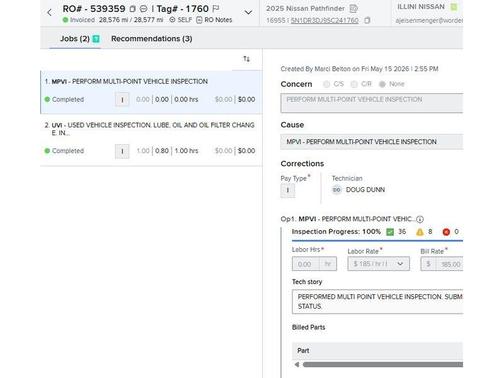
Task: Click the job 1 total $0.00
Action: coord(246,99)
